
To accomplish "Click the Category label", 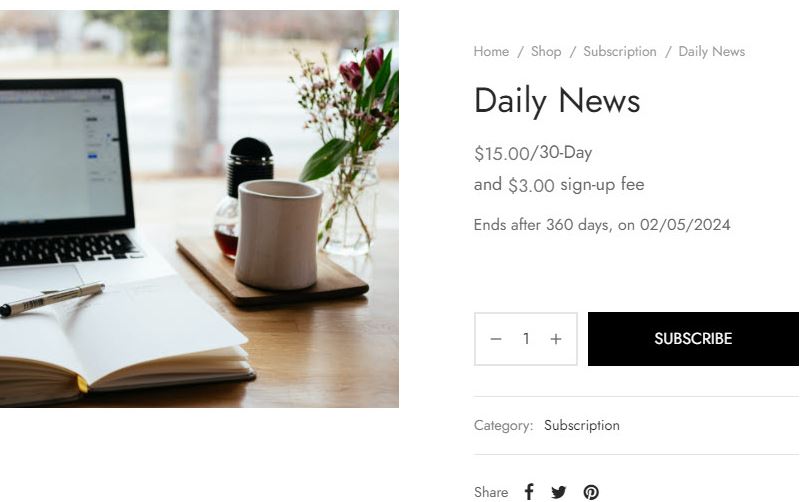I will [x=503, y=425].
